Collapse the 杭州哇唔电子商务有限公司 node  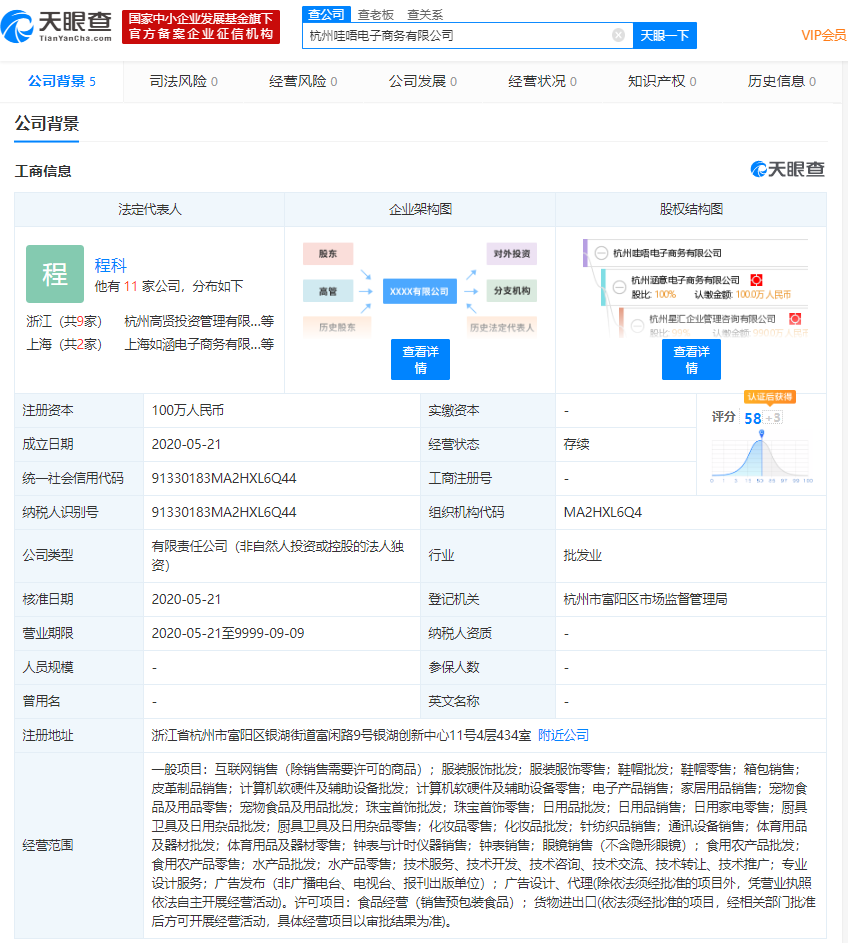pos(601,253)
